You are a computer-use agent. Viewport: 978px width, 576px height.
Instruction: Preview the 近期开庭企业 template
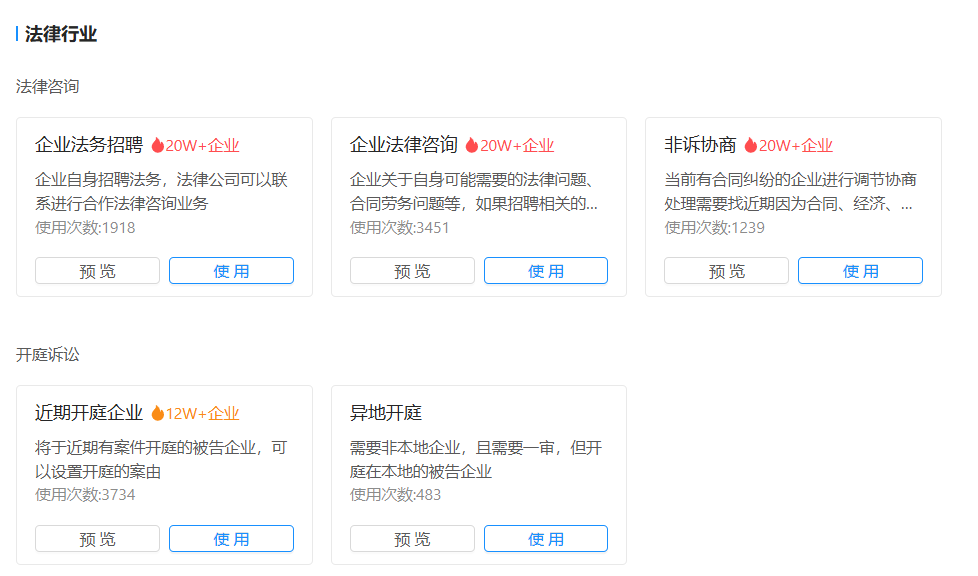click(97, 539)
